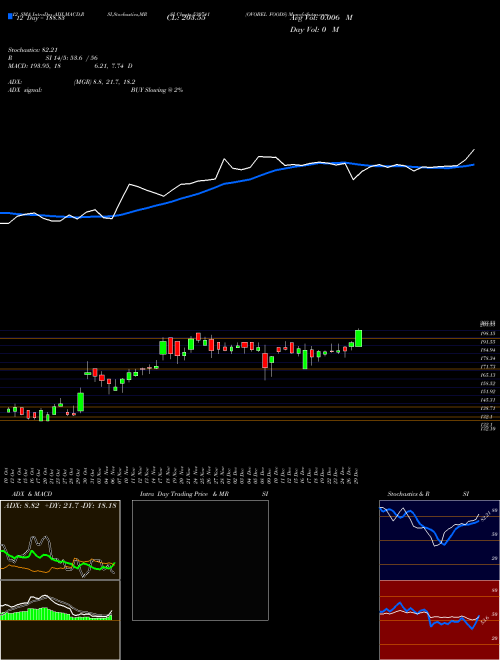The height and width of the screenshot is (660, 500).
Task: Select the 'Avg Vol: 0.006 M' text
Action: pos(321,18)
